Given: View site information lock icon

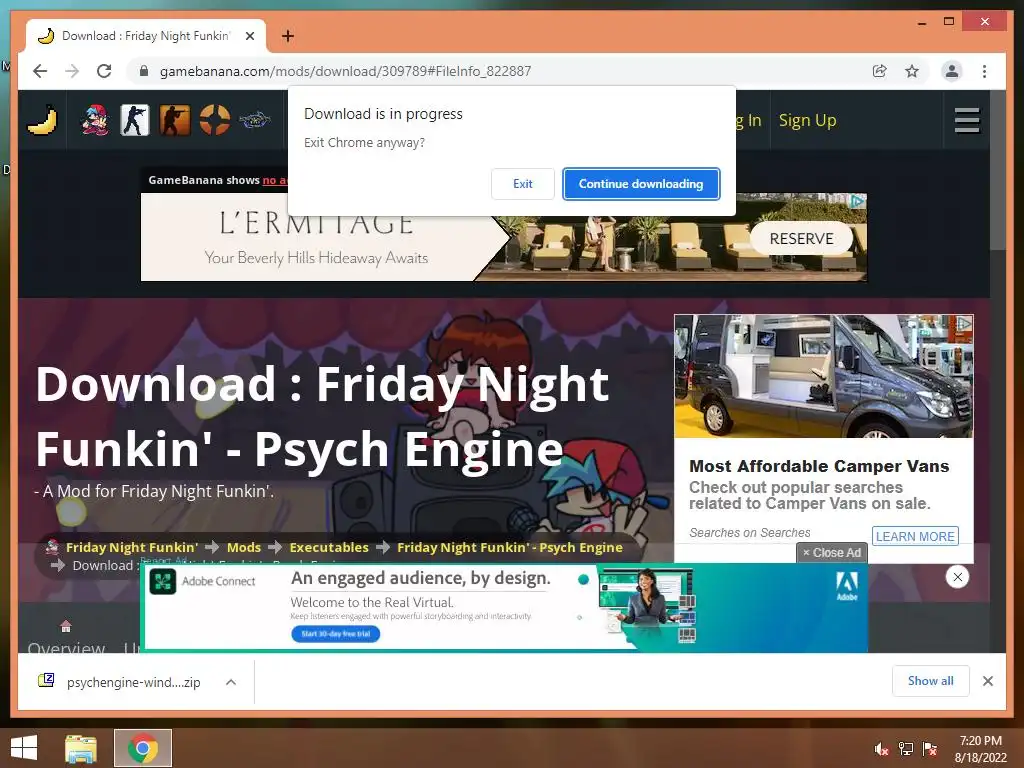Looking at the screenshot, I should point(144,71).
